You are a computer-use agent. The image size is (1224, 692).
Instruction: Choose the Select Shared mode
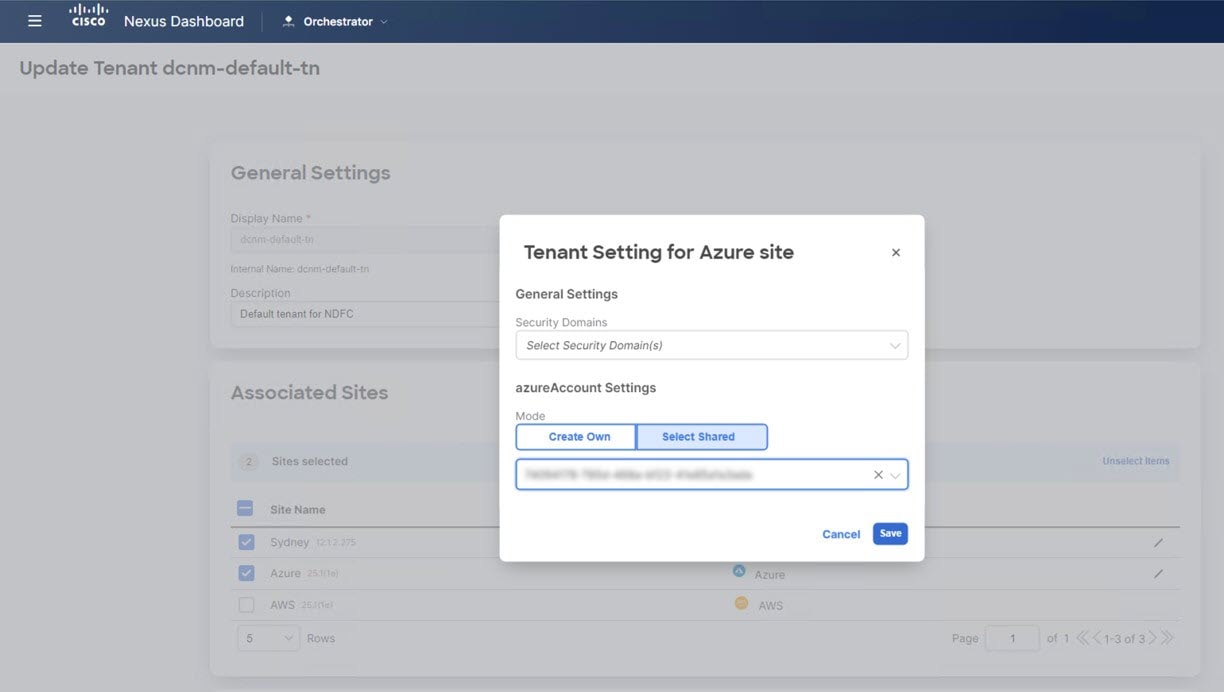701,437
